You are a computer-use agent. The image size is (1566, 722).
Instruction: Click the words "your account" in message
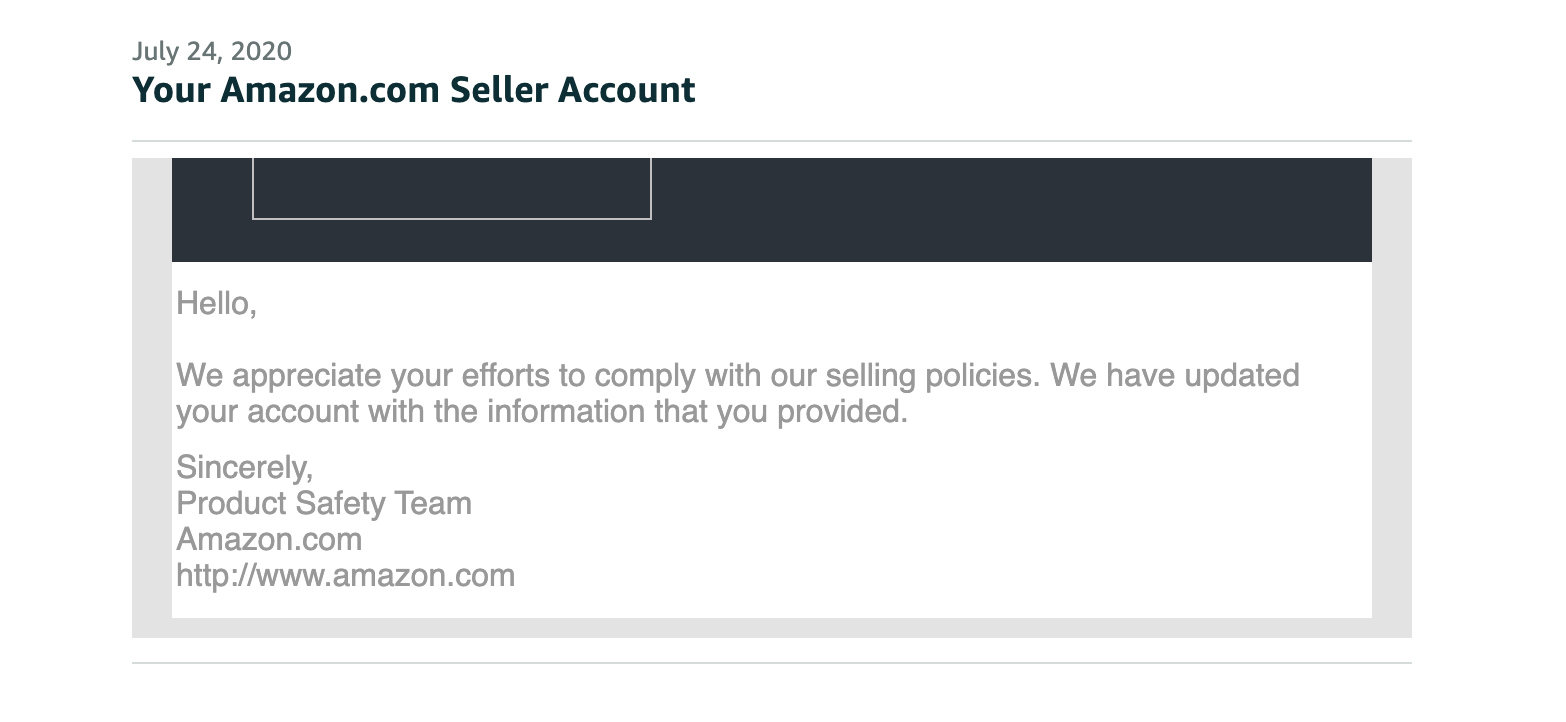pos(267,412)
